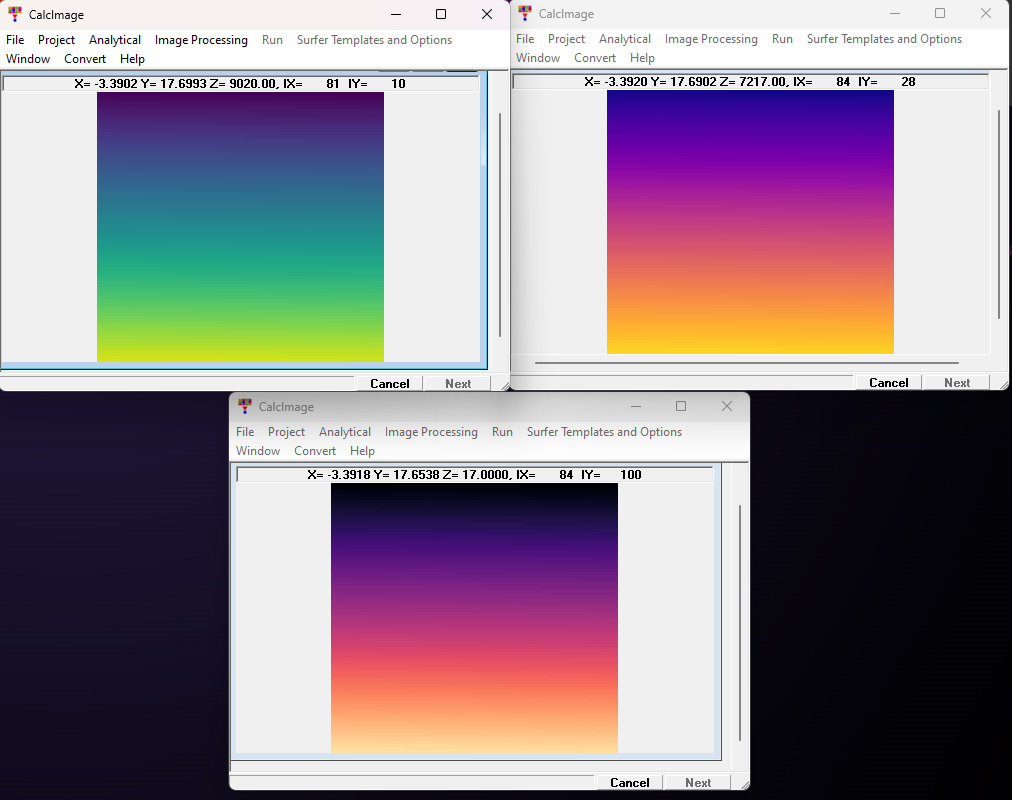The width and height of the screenshot is (1012, 800).
Task: Open the File menu in the green-yellow gradient window
Action: [15, 40]
